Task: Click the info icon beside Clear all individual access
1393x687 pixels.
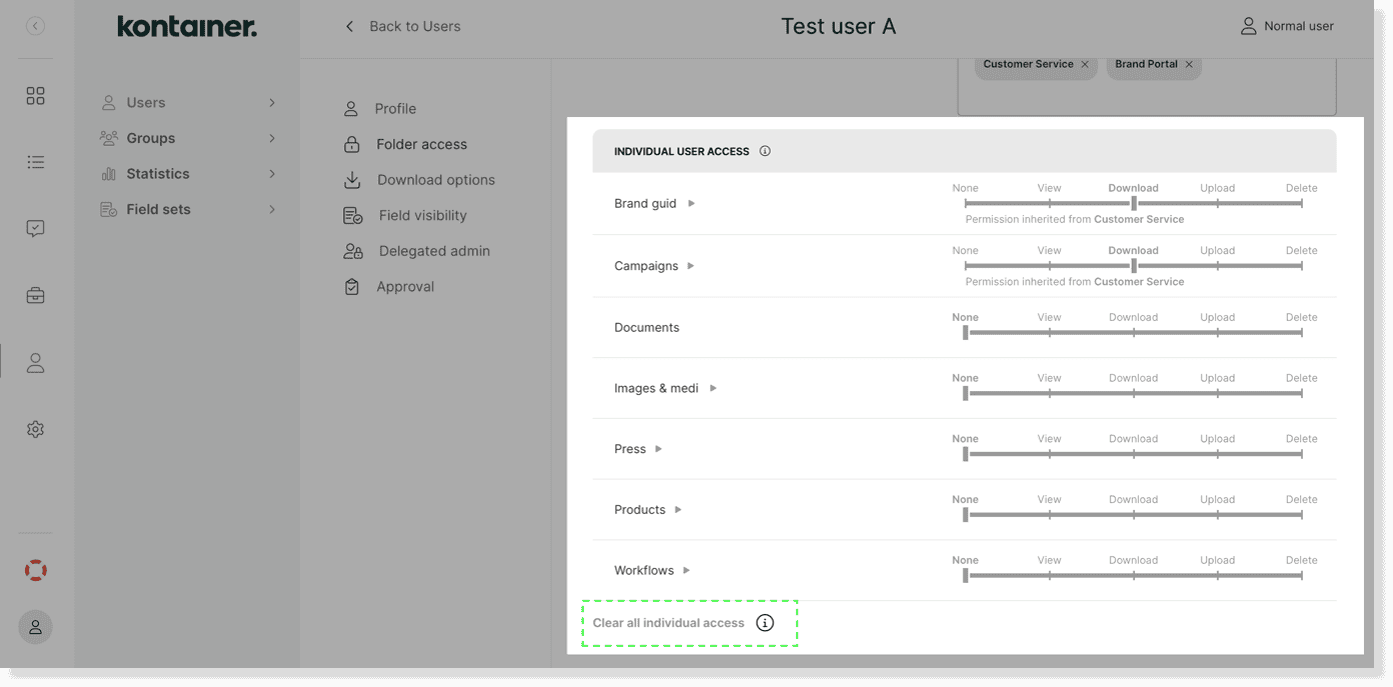Action: point(765,622)
